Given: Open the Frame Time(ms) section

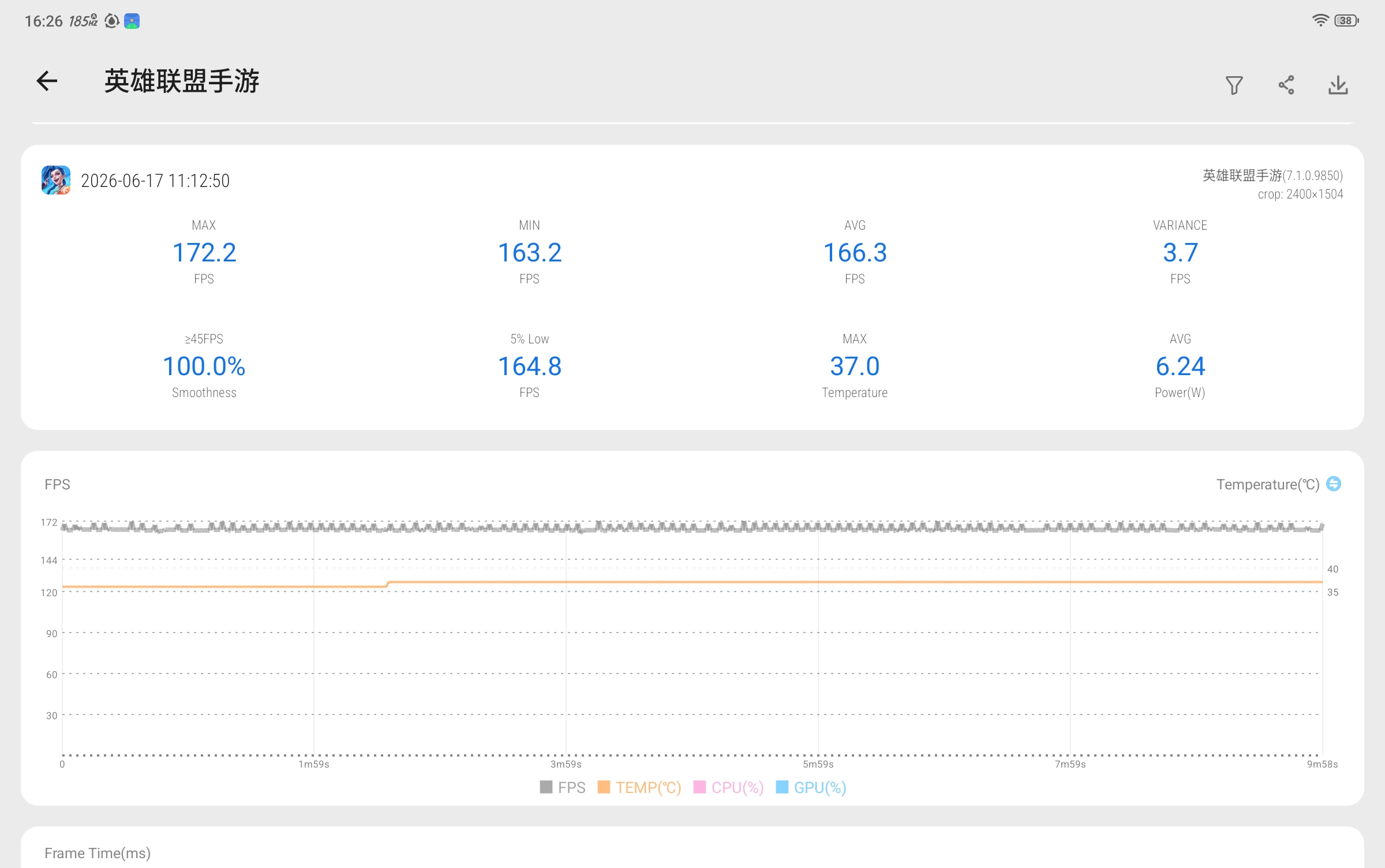Looking at the screenshot, I should [x=98, y=853].
